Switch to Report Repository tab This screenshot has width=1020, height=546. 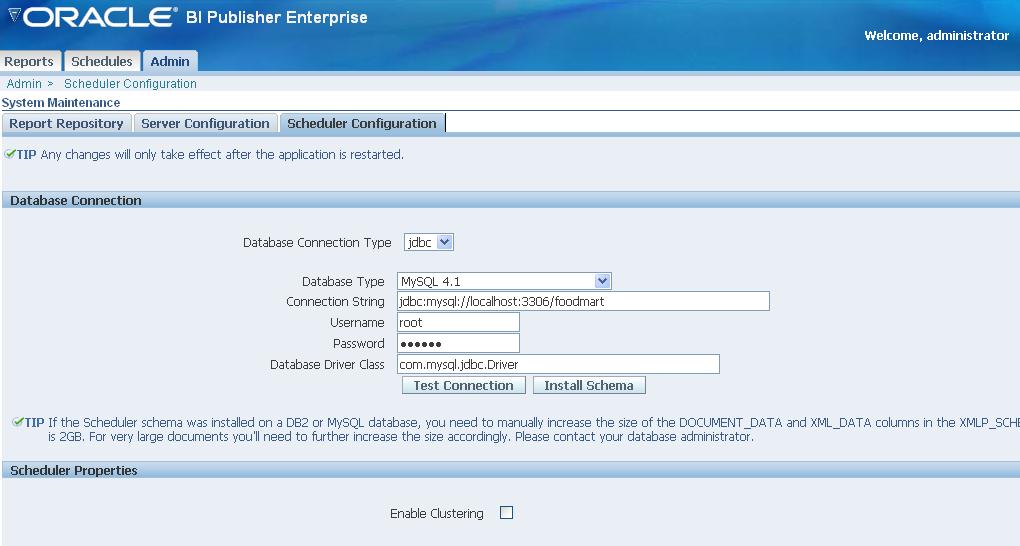(66, 124)
